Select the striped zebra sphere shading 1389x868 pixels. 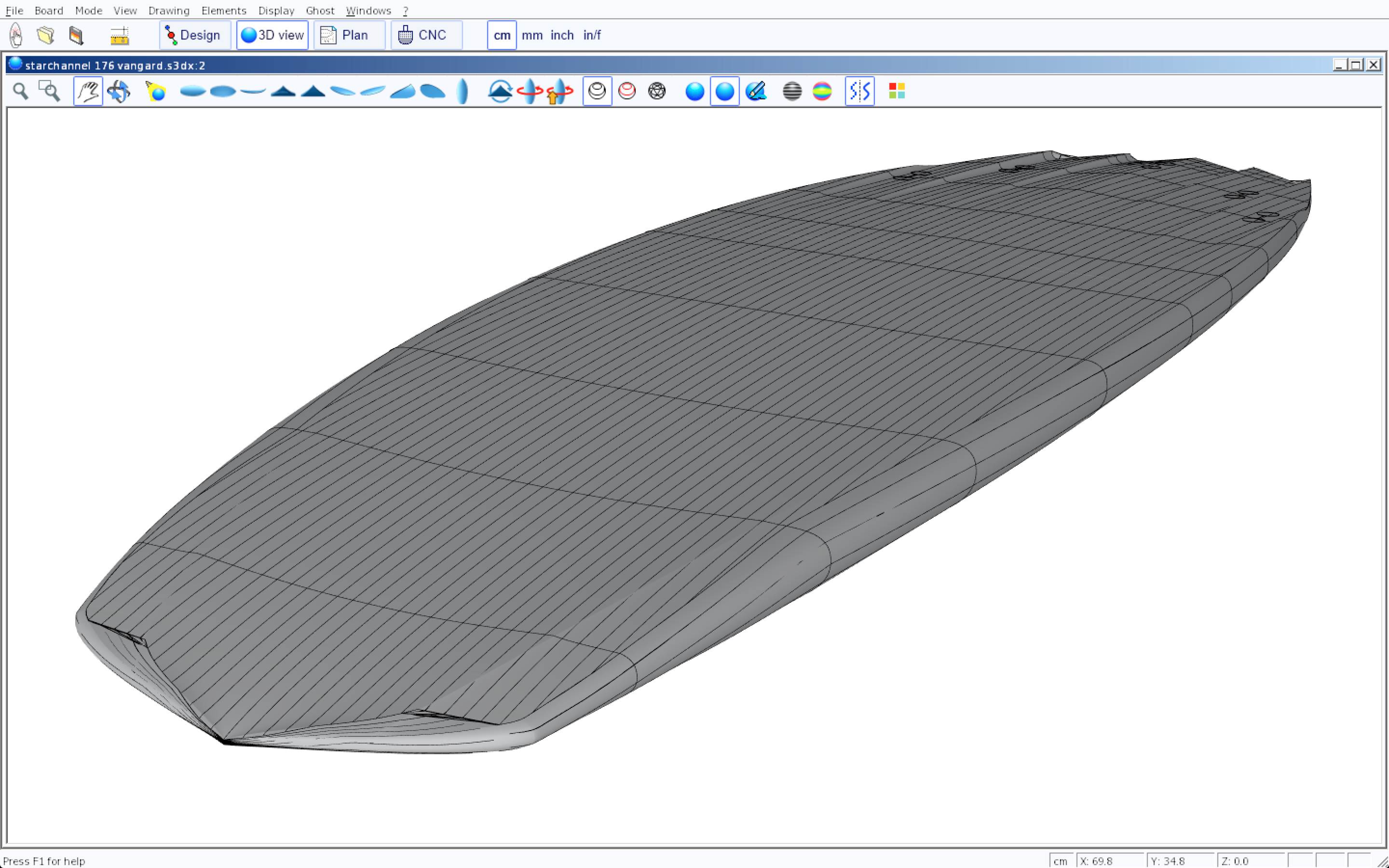pyautogui.click(x=792, y=91)
